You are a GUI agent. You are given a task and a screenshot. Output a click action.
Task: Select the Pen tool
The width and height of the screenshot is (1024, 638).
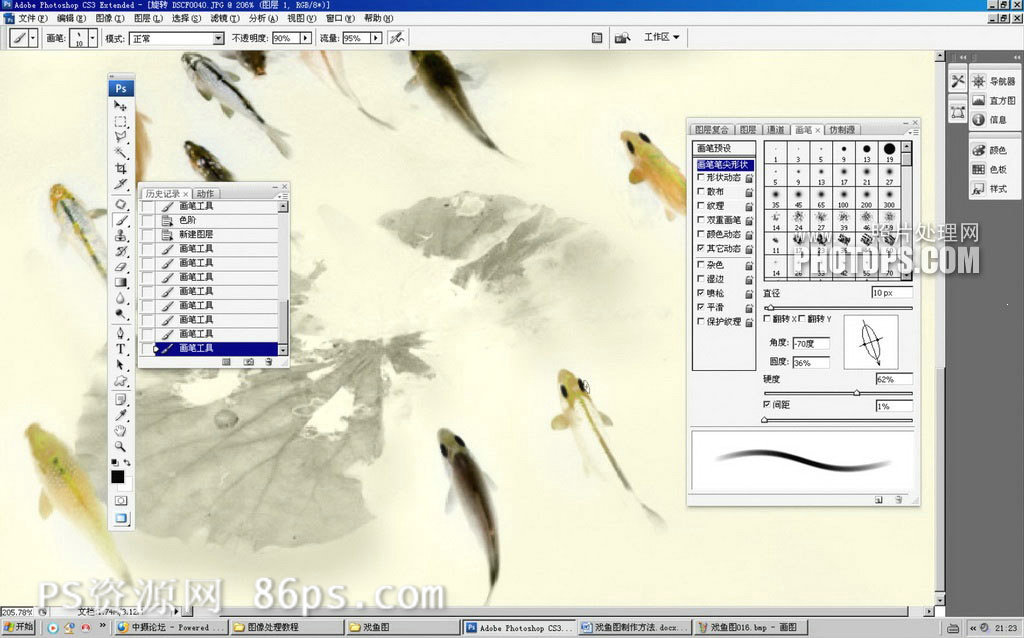(x=121, y=333)
